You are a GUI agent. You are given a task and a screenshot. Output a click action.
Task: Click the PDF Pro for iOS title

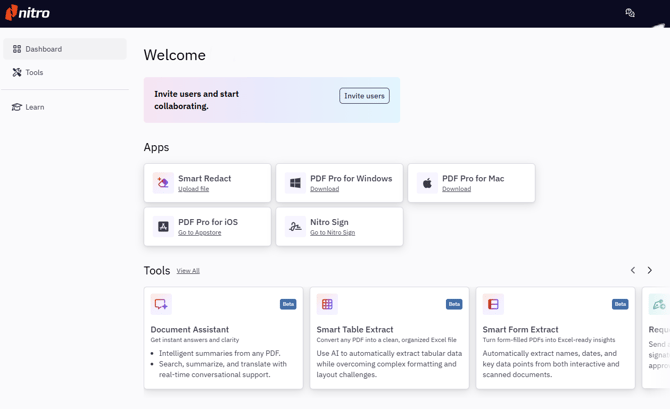click(208, 222)
